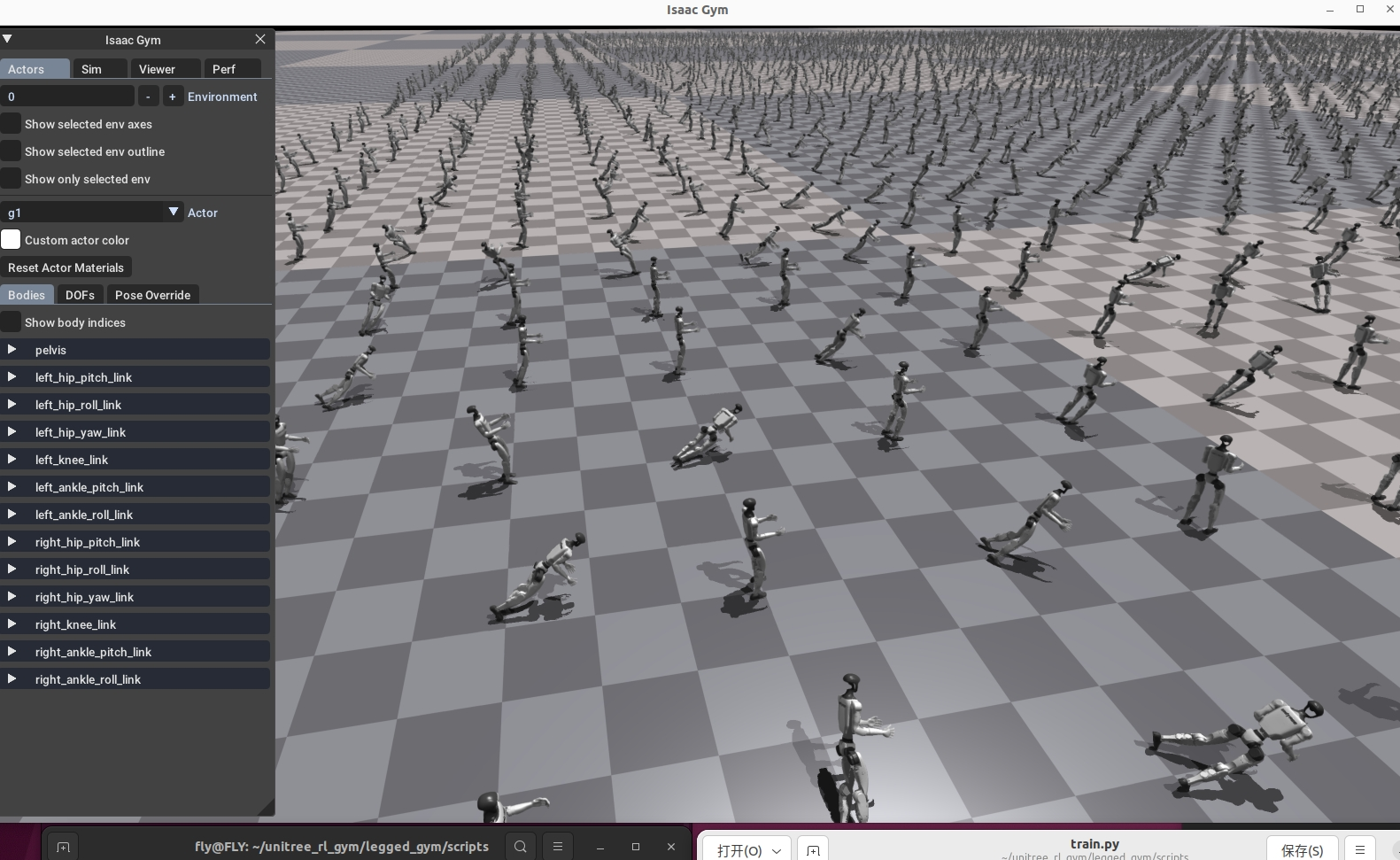Viewport: 1400px width, 860px height.
Task: Toggle Show only selected env
Action: [x=11, y=179]
